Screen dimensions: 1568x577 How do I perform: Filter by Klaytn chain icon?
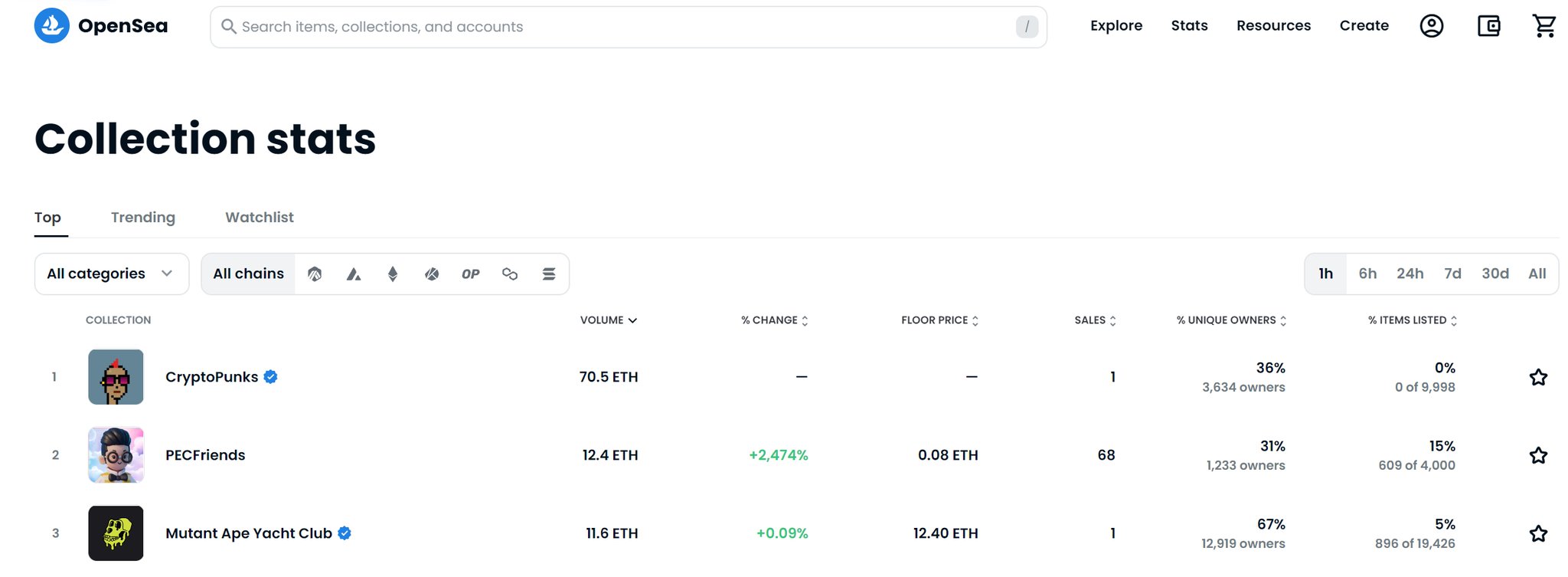[x=432, y=274]
